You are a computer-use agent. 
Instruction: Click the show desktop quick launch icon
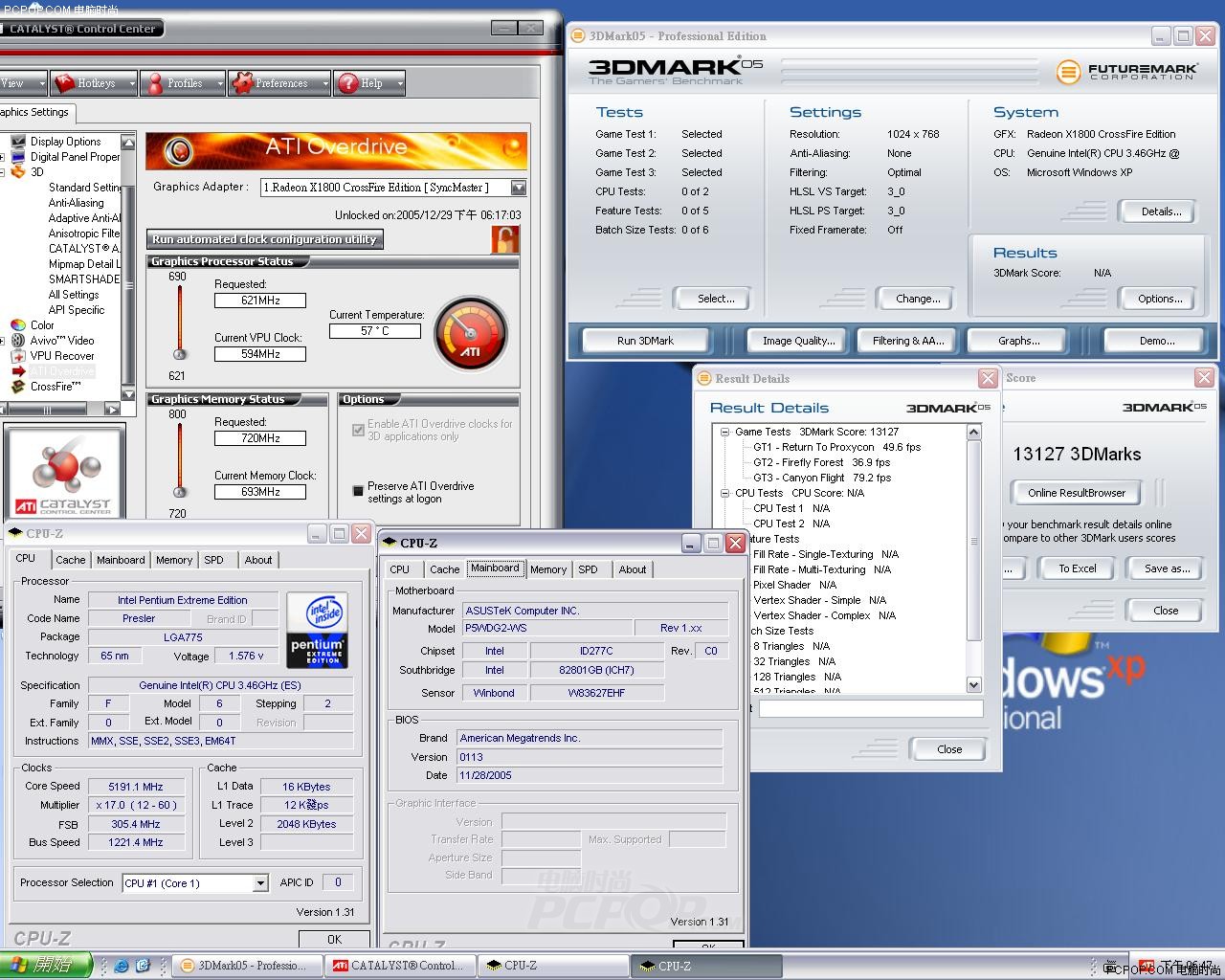143,966
